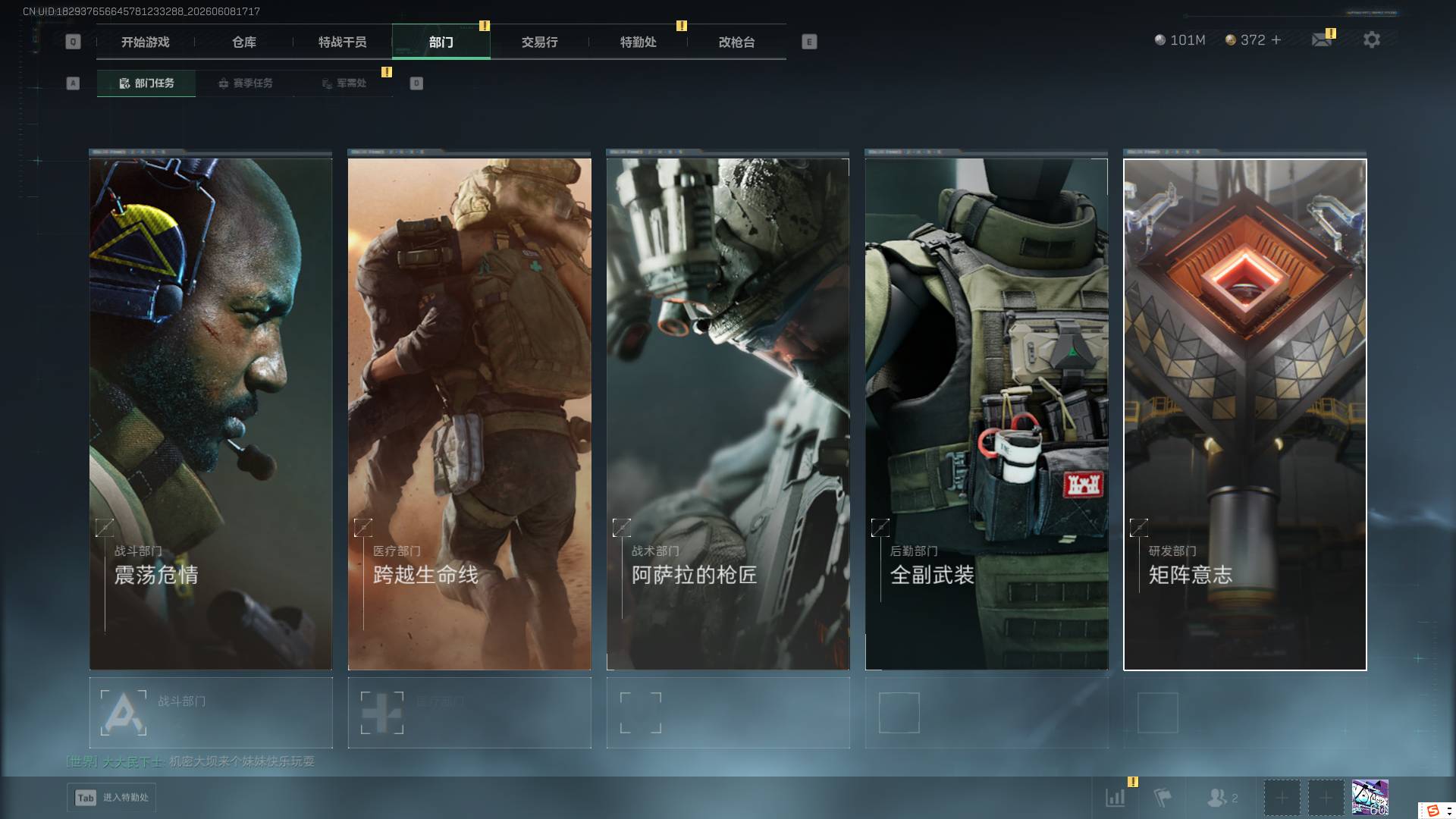Image resolution: width=1456 pixels, height=819 pixels.
Task: Open the flags icon in bottom bar
Action: coord(1162,798)
